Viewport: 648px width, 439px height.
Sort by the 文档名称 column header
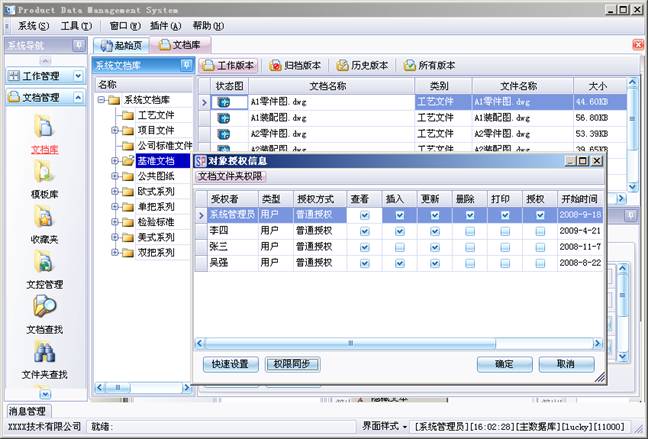[331, 86]
